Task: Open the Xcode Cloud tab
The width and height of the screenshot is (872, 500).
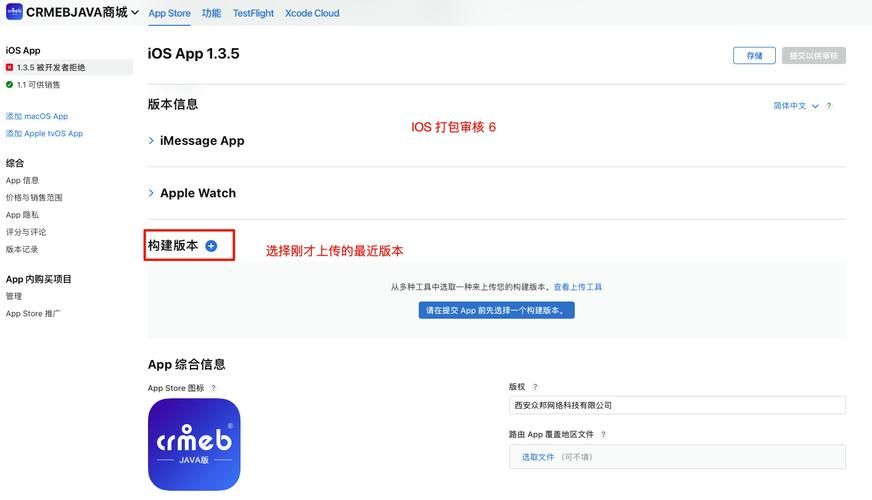Action: [x=312, y=13]
